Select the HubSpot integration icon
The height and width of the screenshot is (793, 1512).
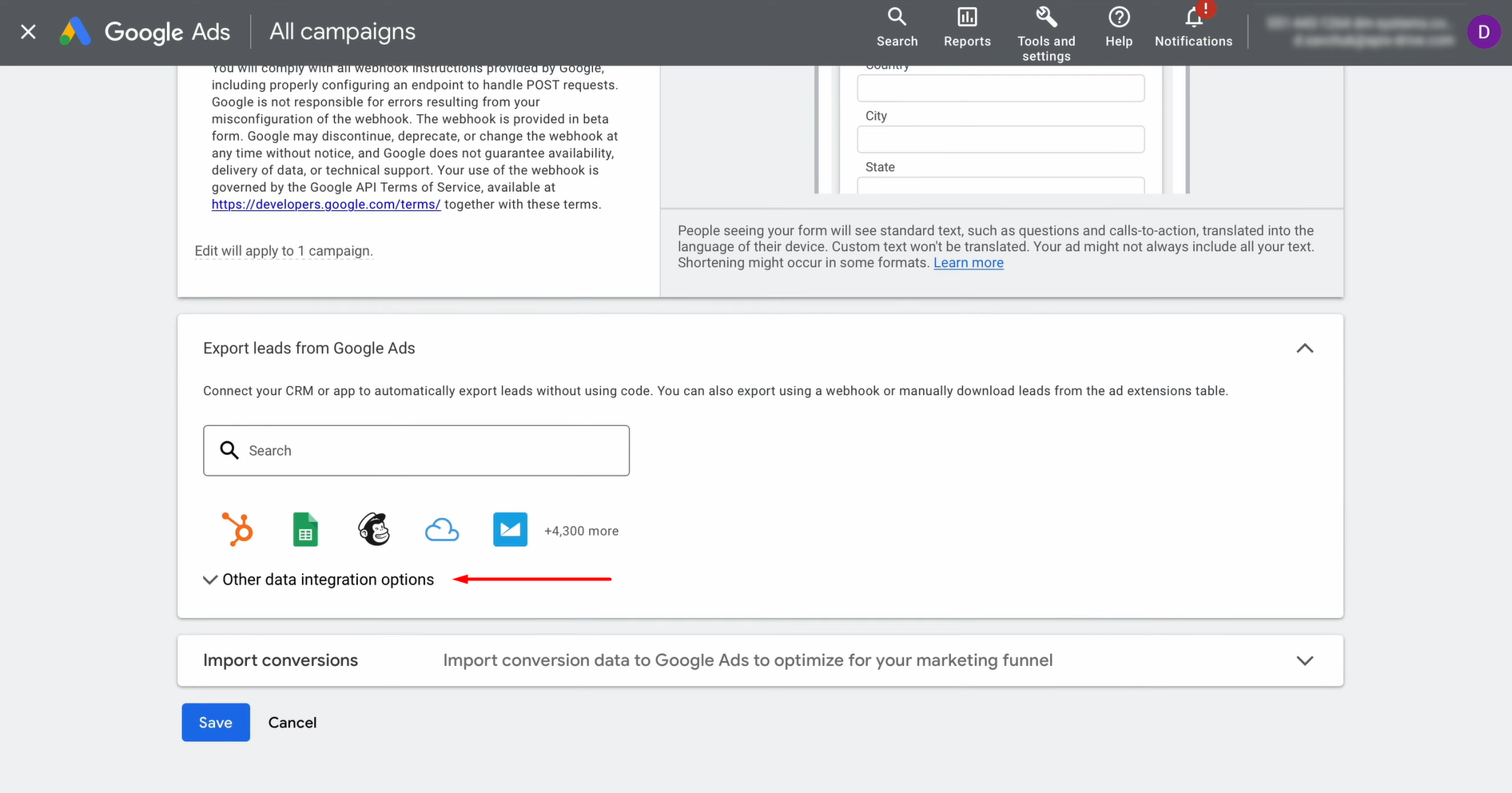[x=237, y=529]
